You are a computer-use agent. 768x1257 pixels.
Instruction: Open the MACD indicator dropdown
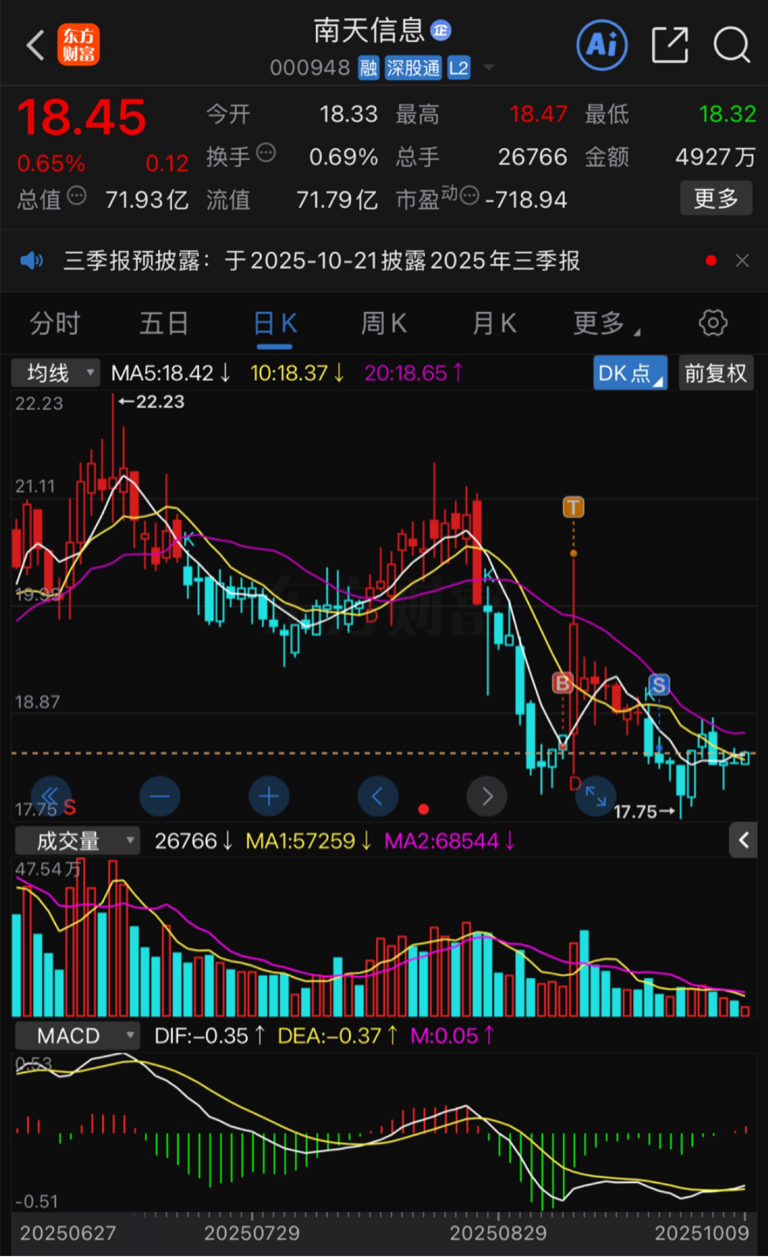coord(76,1035)
